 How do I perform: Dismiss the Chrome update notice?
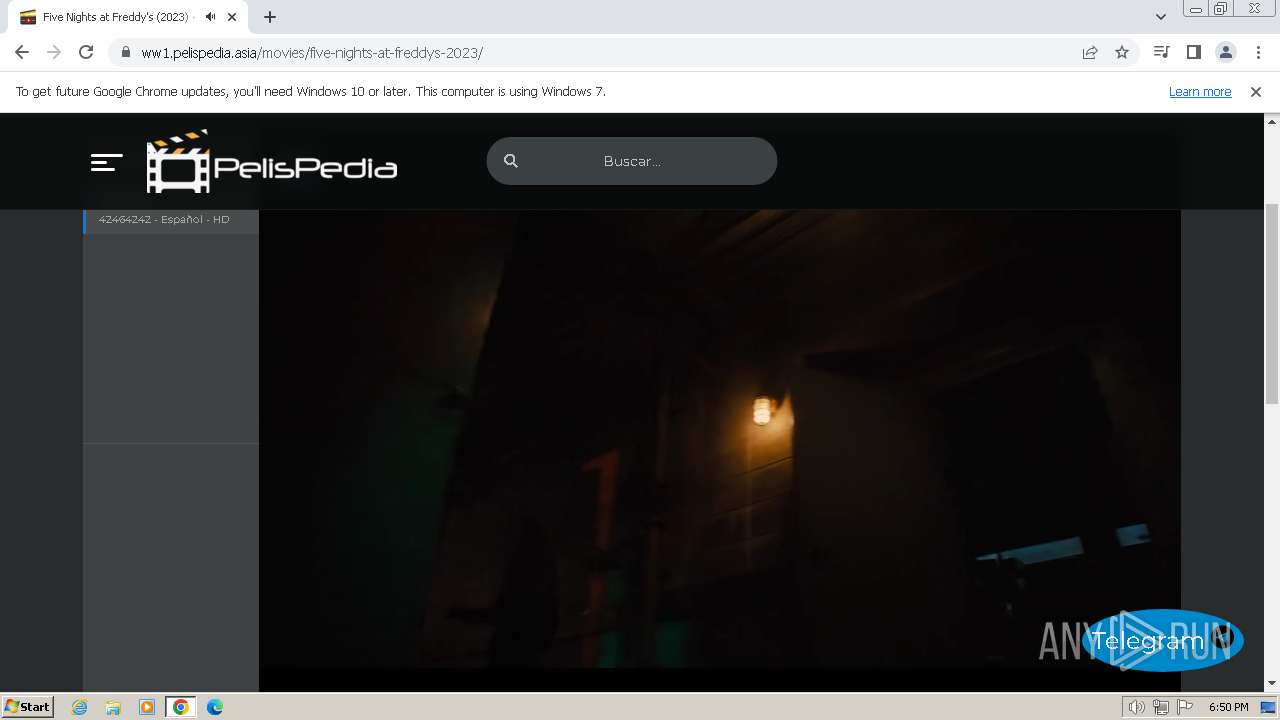tap(1256, 92)
